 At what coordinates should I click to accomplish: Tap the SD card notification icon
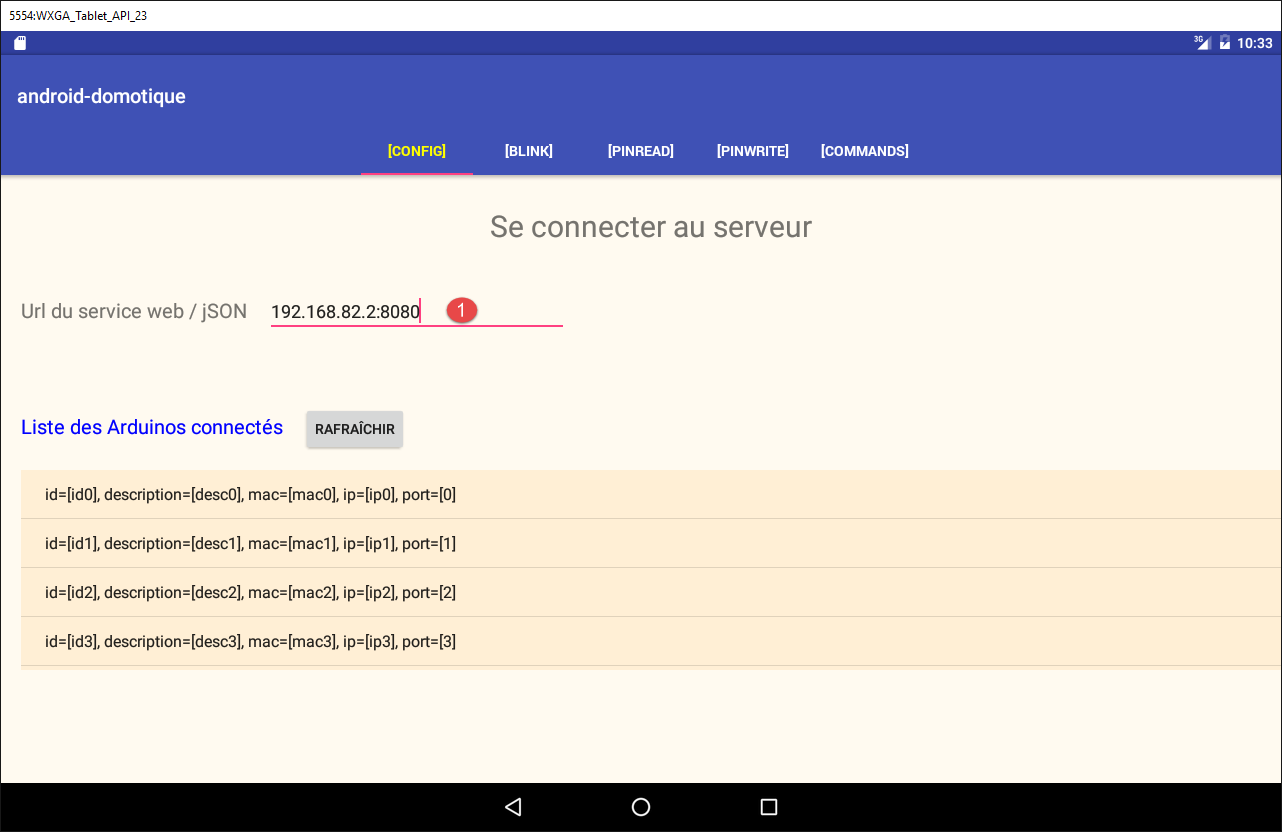pyautogui.click(x=20, y=43)
